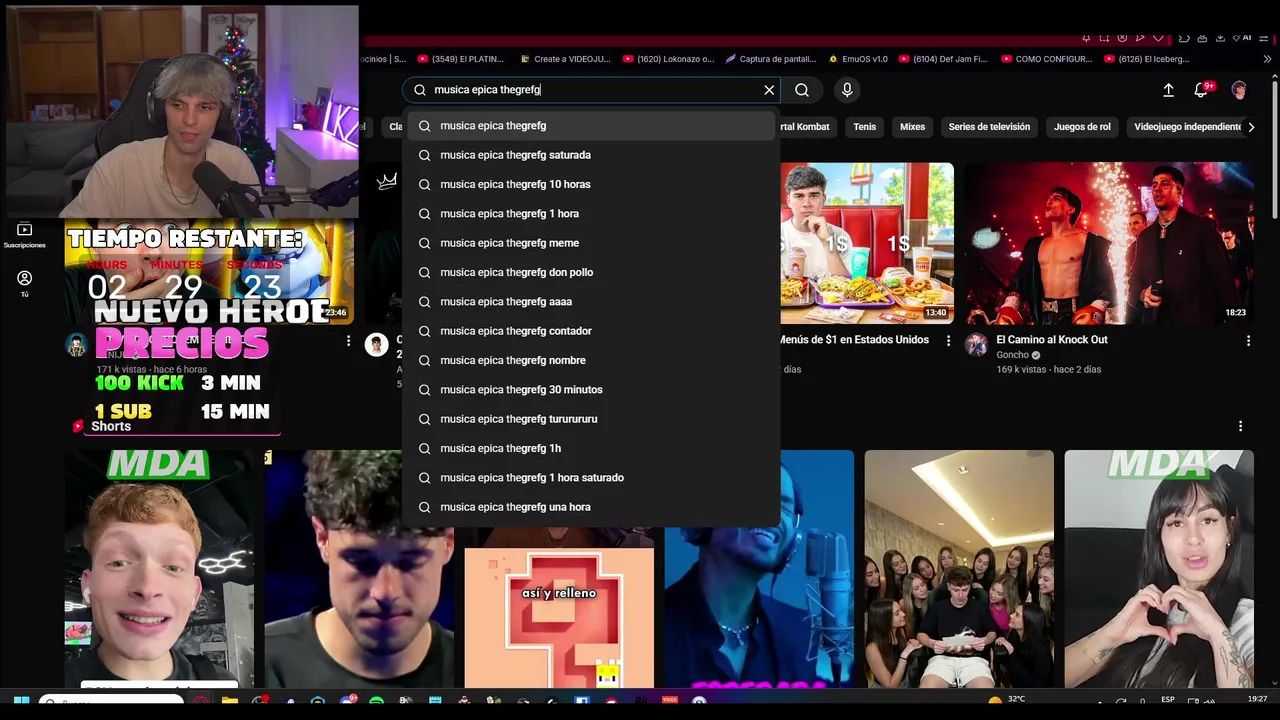Choose suggestion 'musica epica thegrefg don pollo'
Viewport: 1280px width, 720px height.
tap(591, 272)
